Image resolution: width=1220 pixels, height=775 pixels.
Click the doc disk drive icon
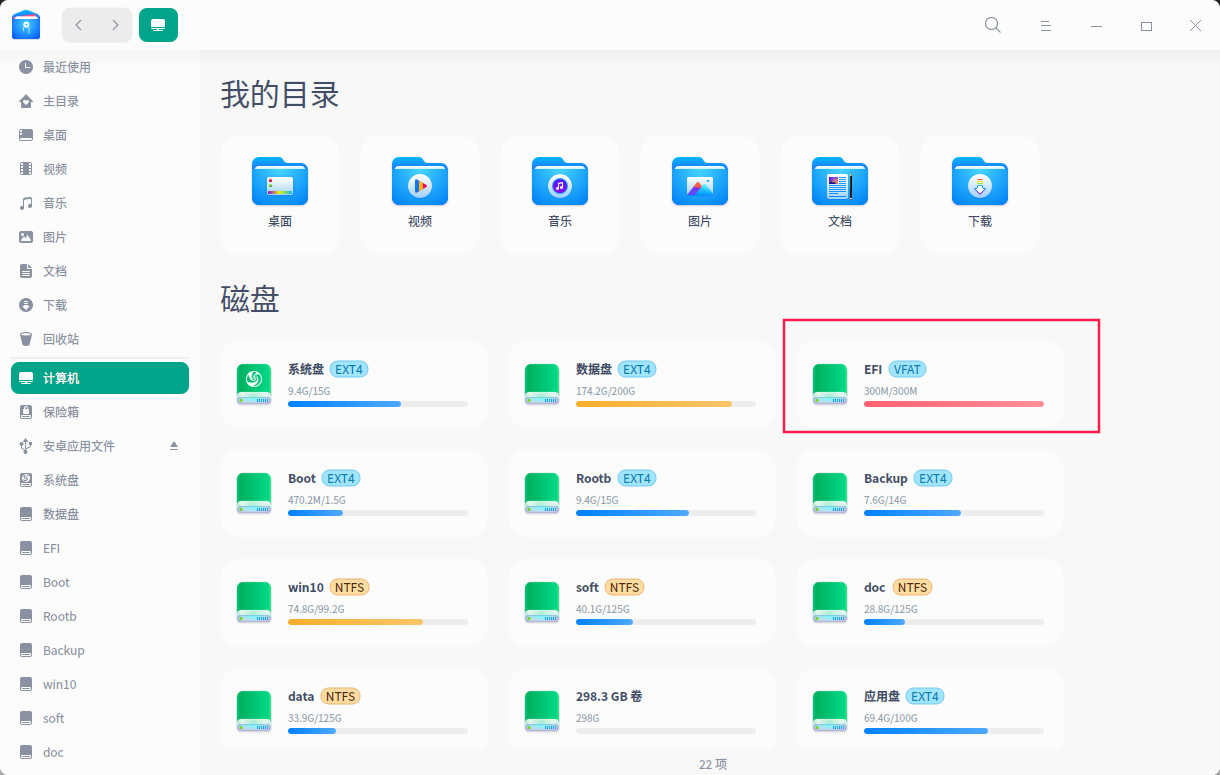point(830,603)
